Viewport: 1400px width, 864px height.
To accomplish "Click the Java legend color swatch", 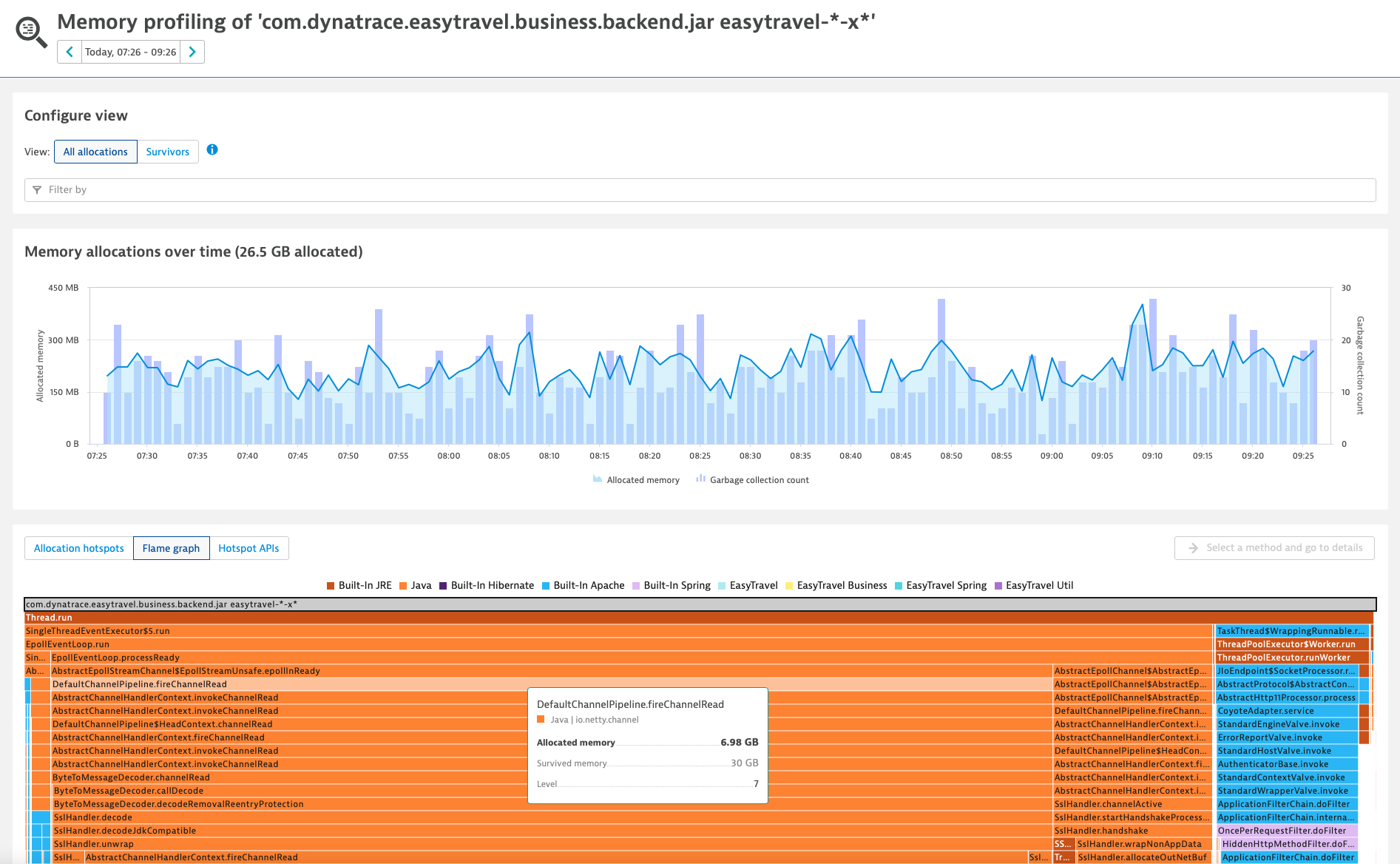I will point(403,586).
